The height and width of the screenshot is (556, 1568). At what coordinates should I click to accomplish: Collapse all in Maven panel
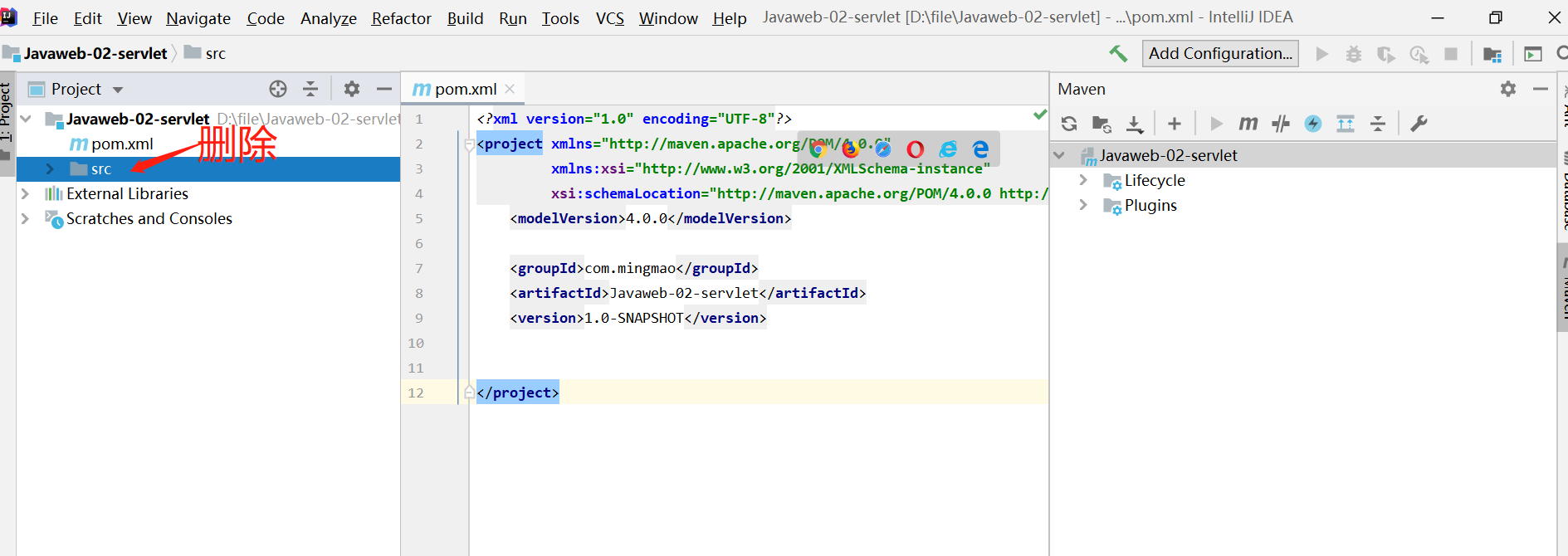pyautogui.click(x=1378, y=124)
